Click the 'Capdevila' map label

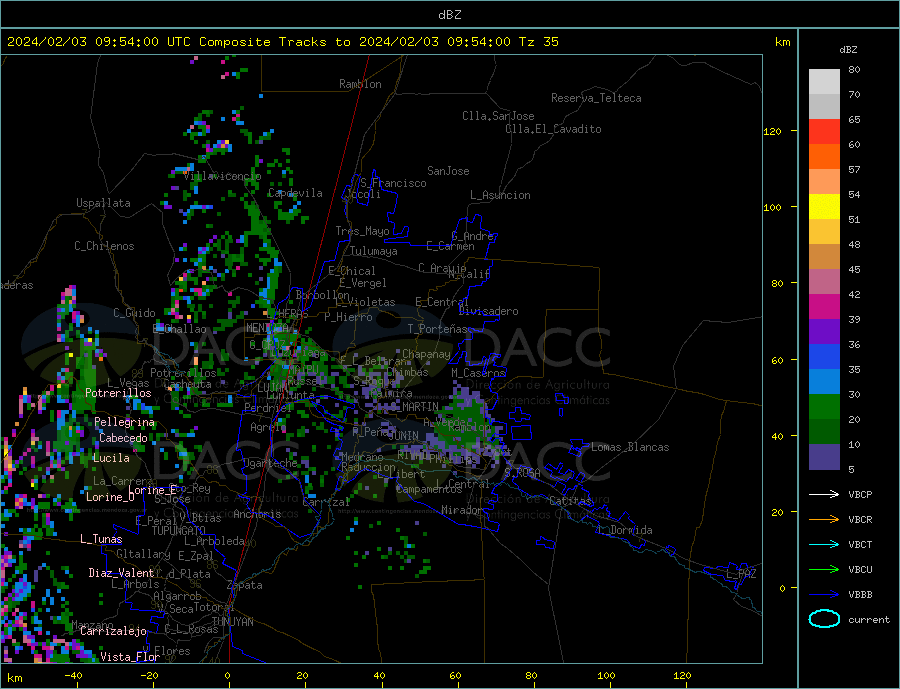(295, 193)
